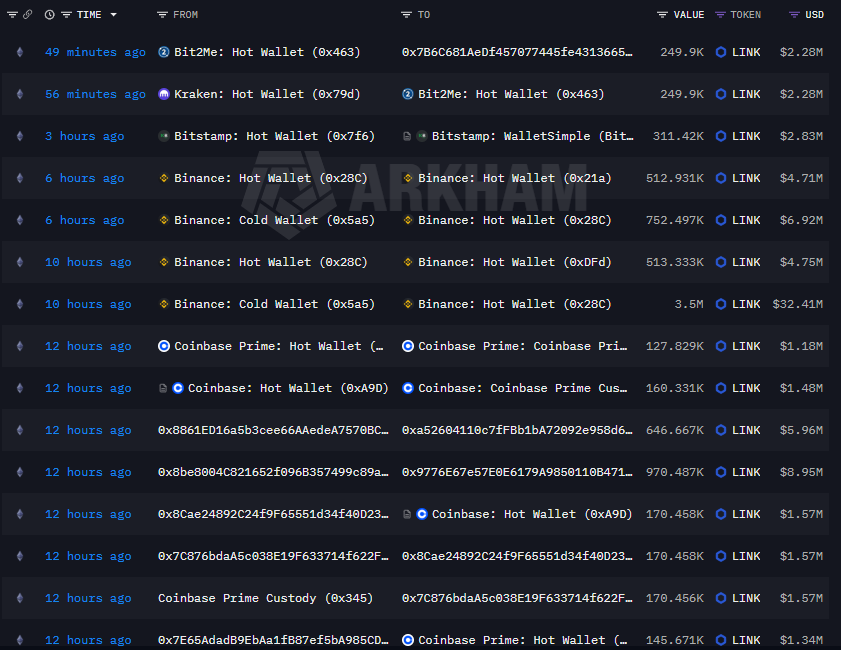The width and height of the screenshot is (841, 650).
Task: Open sender address 0x8be8004C821652f096B357499c89a…
Action: click(273, 472)
